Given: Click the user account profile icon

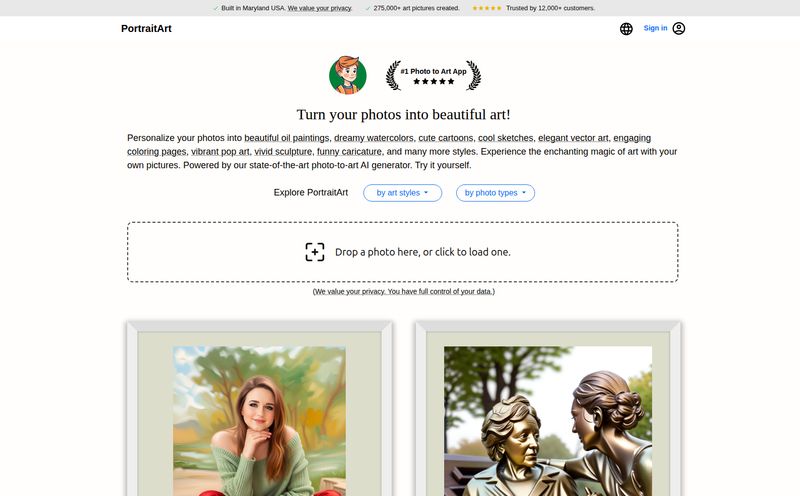Looking at the screenshot, I should pos(679,29).
